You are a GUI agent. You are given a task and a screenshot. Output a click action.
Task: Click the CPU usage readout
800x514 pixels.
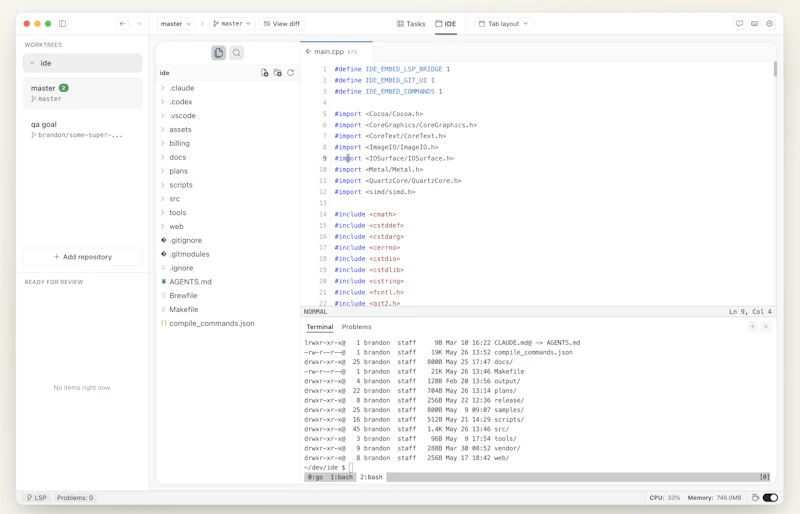[x=665, y=498]
